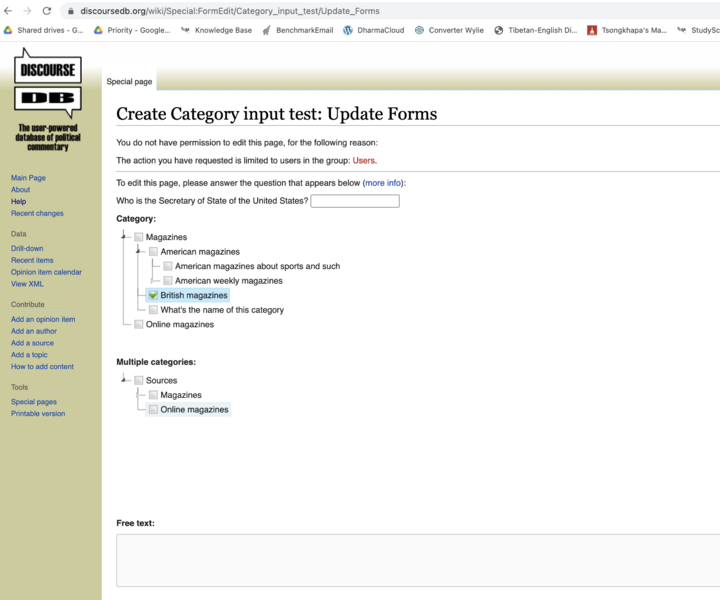Open the Shared drives bookmark

tap(44, 30)
